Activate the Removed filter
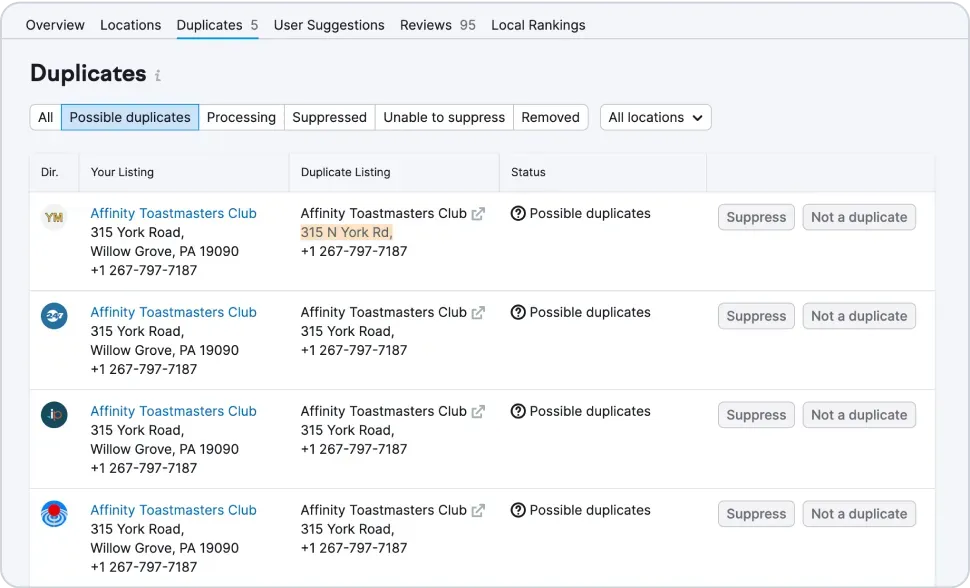The image size is (970, 588). (x=550, y=117)
